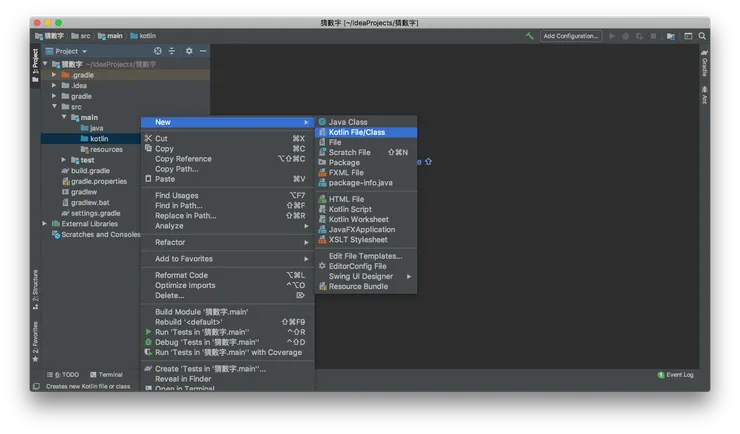The height and width of the screenshot is (434, 740).
Task: Click Reformat Code in context menu
Action: (181, 275)
